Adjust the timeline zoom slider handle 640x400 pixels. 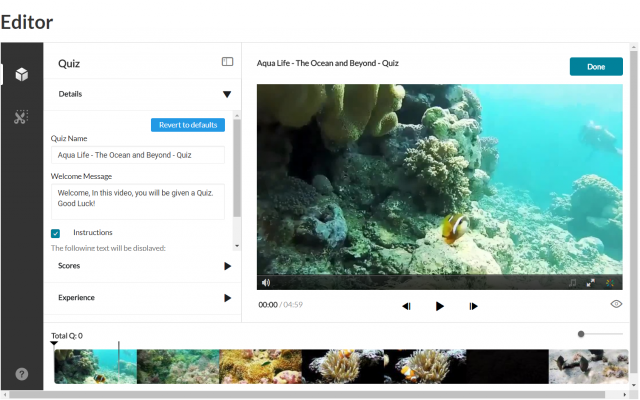pos(581,334)
